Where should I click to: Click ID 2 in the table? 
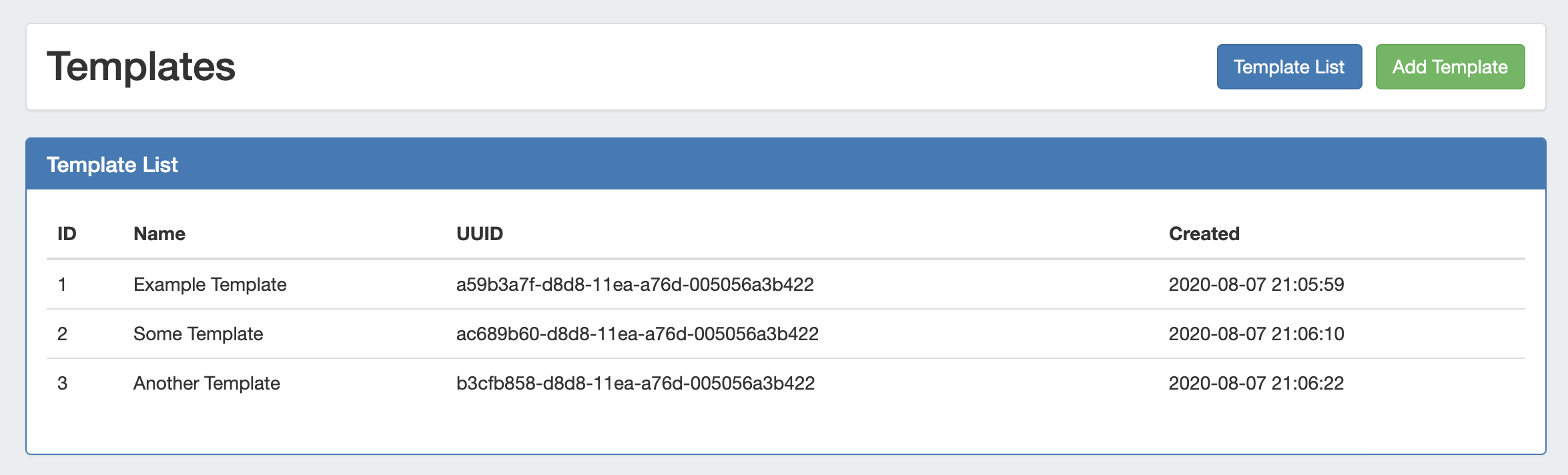coord(62,334)
